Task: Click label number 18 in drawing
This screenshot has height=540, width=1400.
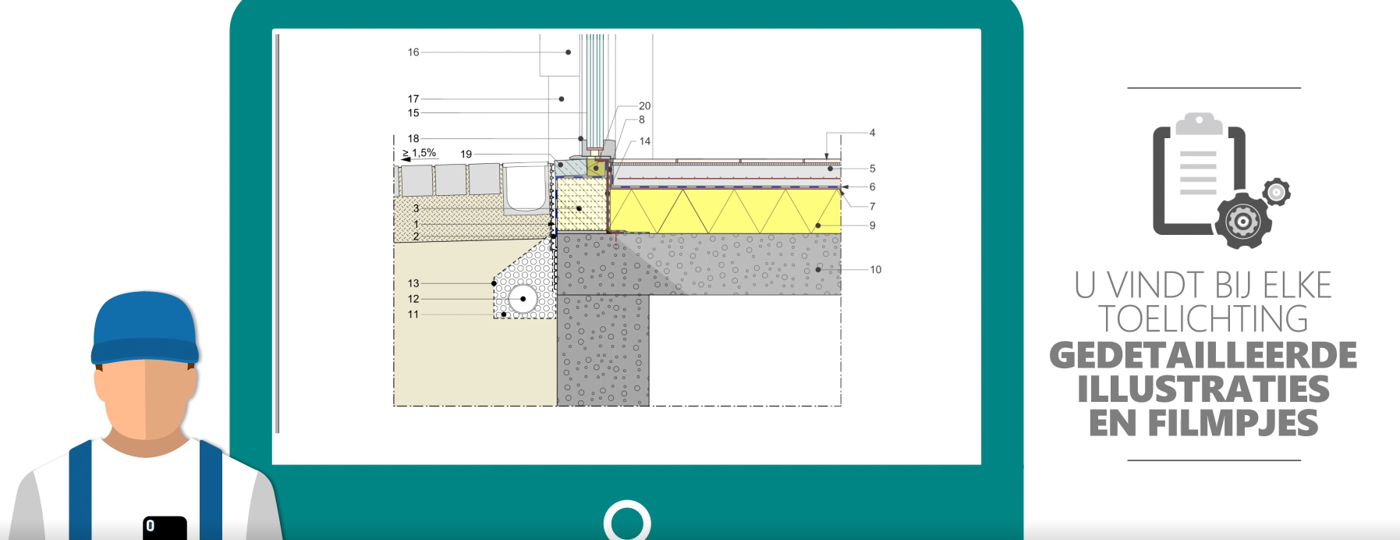Action: click(x=413, y=138)
